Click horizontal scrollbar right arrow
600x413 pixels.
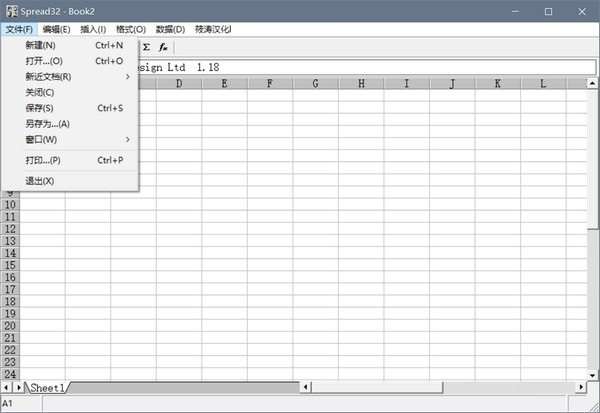point(581,387)
